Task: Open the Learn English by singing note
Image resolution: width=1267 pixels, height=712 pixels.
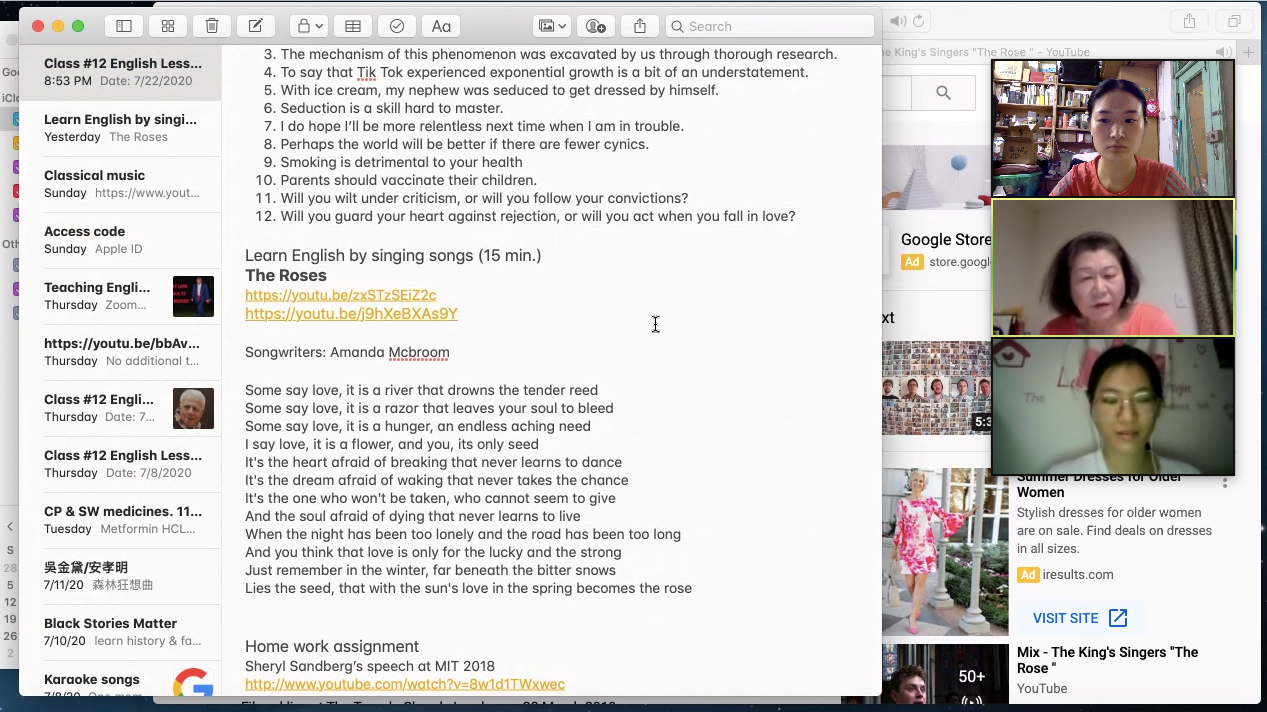Action: tap(123, 128)
